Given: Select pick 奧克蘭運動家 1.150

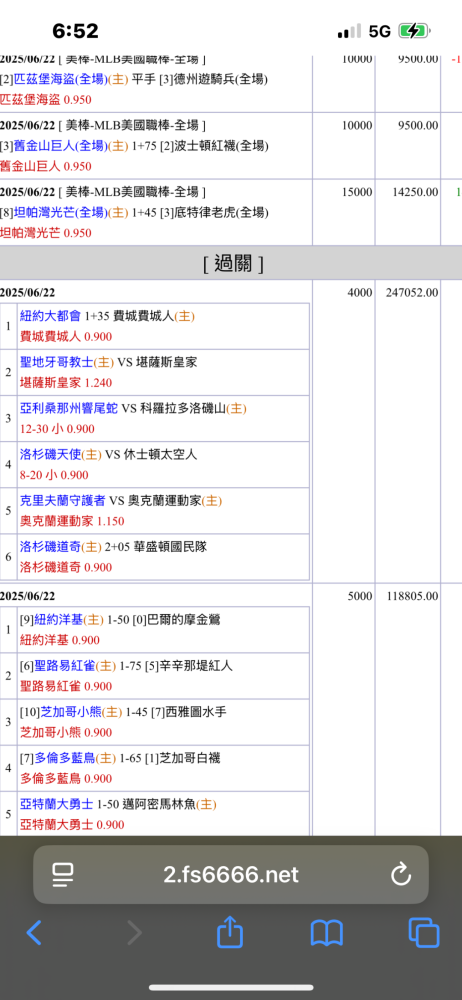Looking at the screenshot, I should tap(72, 521).
